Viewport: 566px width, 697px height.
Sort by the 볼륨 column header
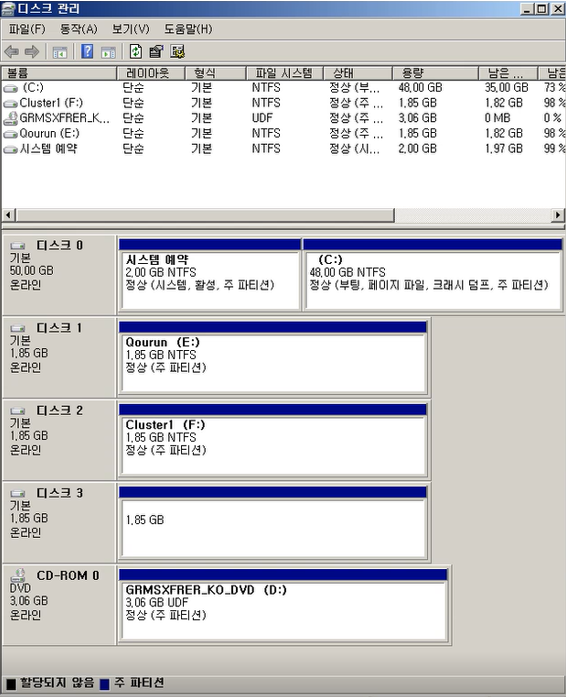[59, 73]
